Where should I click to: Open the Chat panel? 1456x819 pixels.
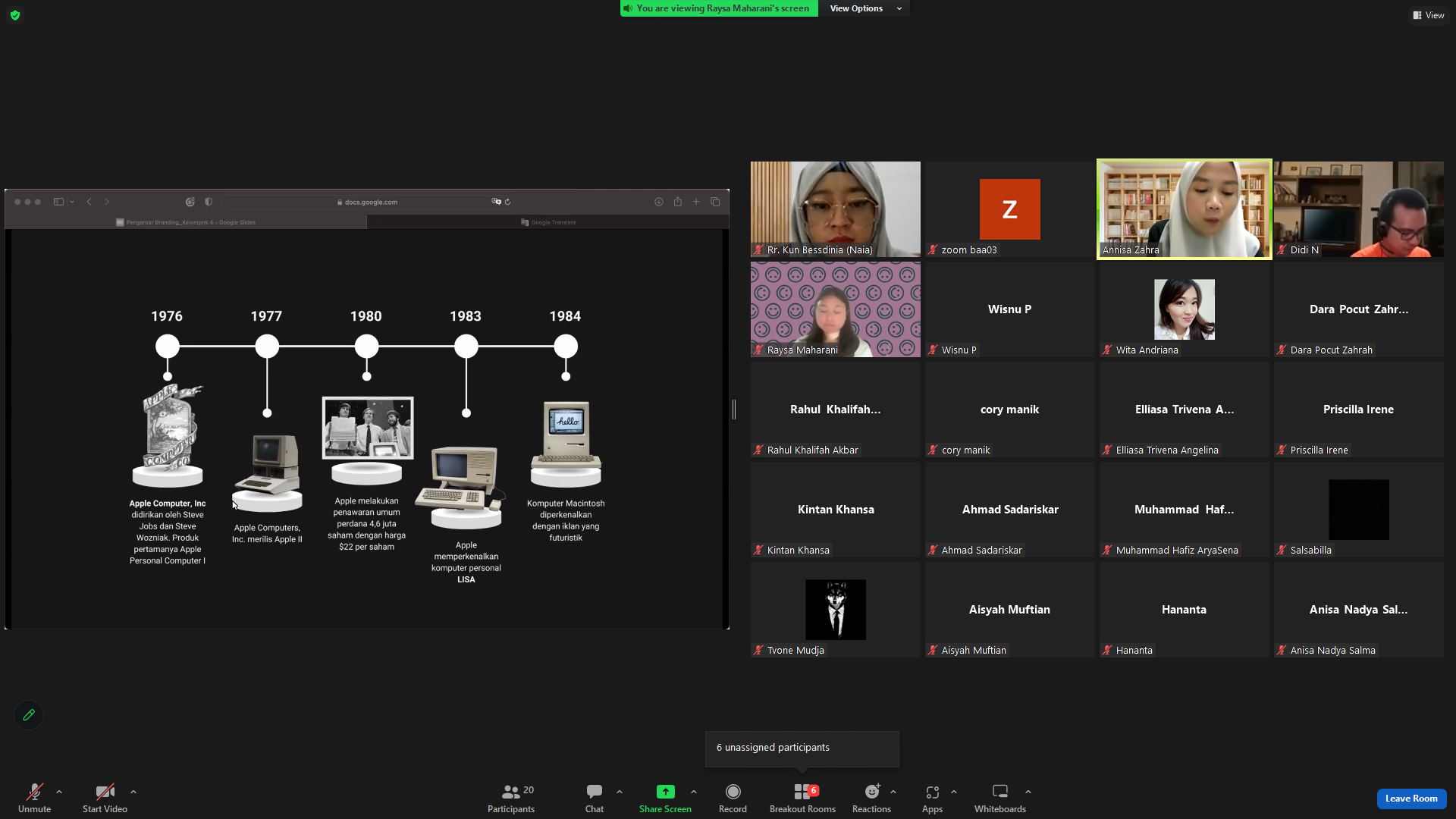pyautogui.click(x=595, y=798)
